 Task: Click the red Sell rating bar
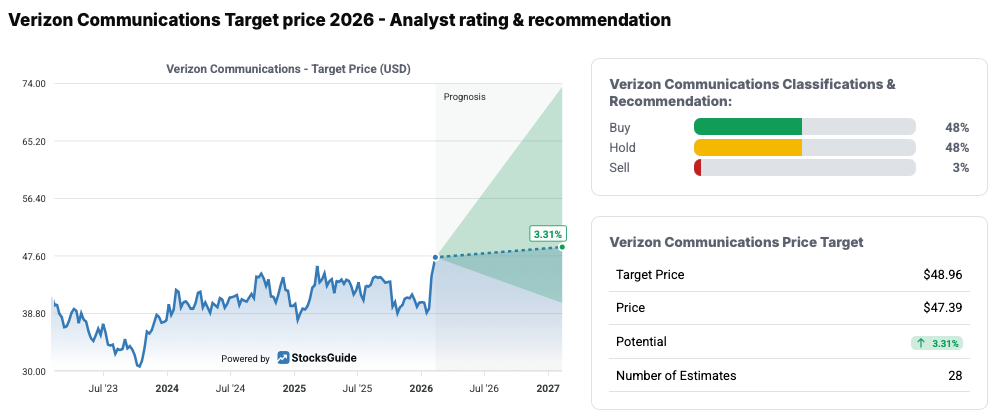(698, 167)
